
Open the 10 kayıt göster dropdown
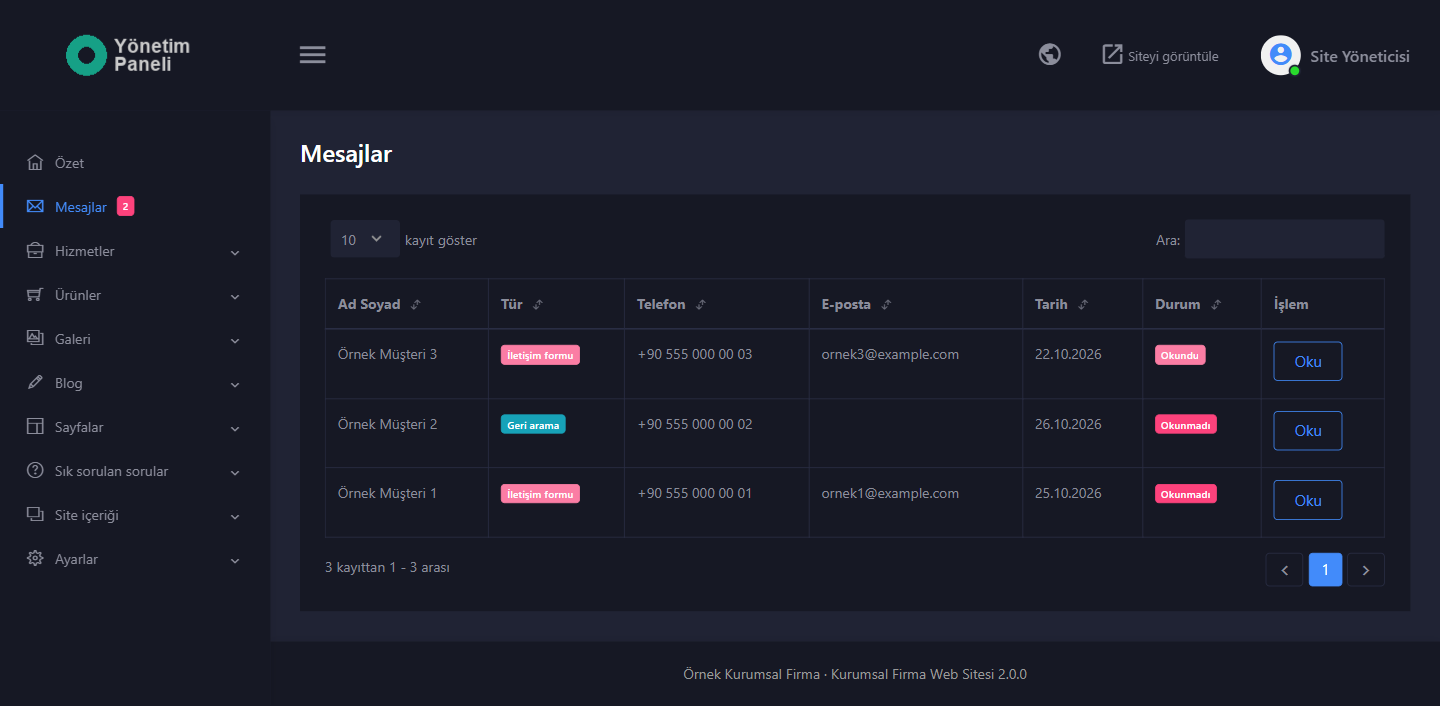point(365,239)
